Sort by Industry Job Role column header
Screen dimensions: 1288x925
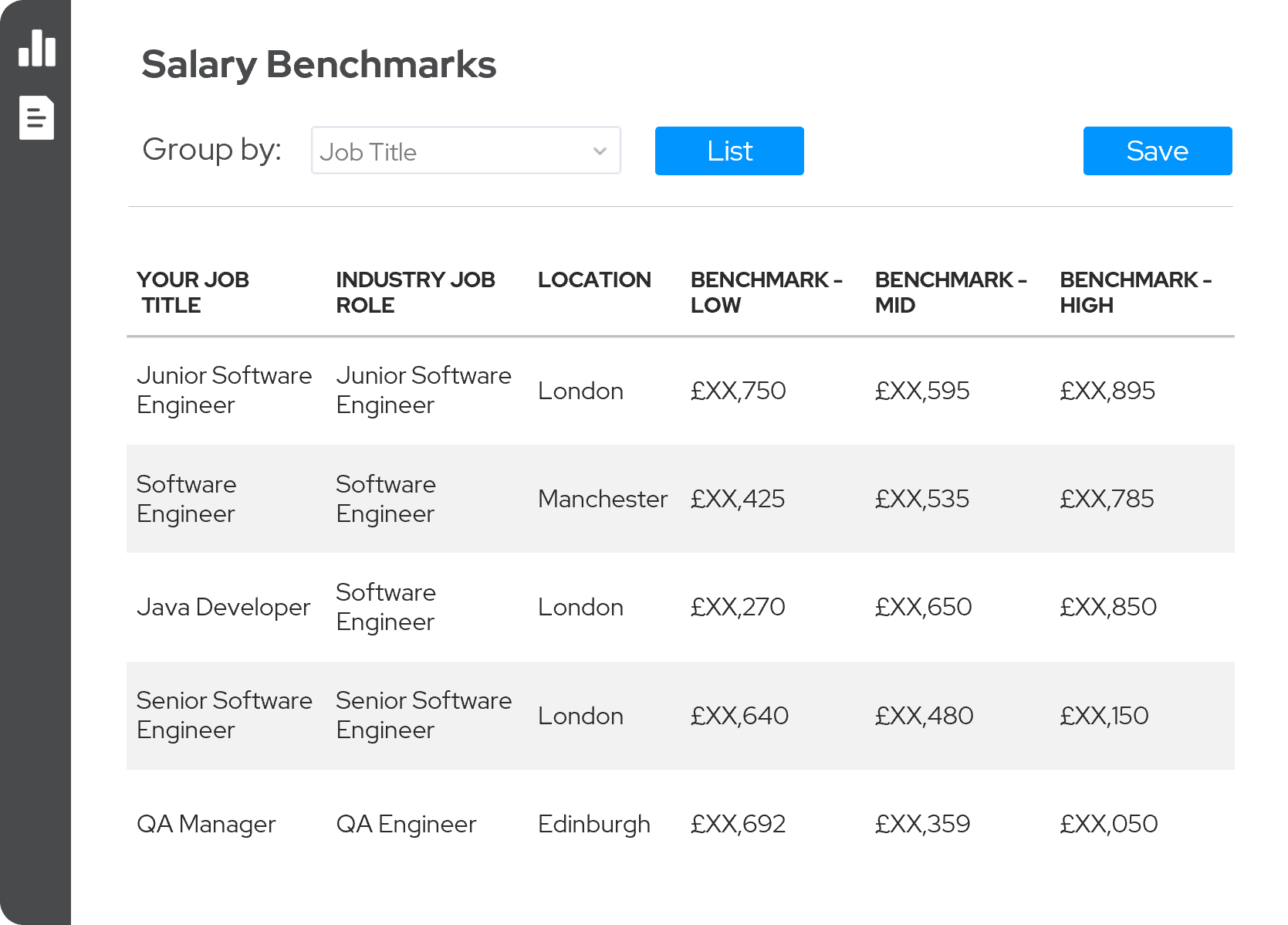click(x=414, y=292)
